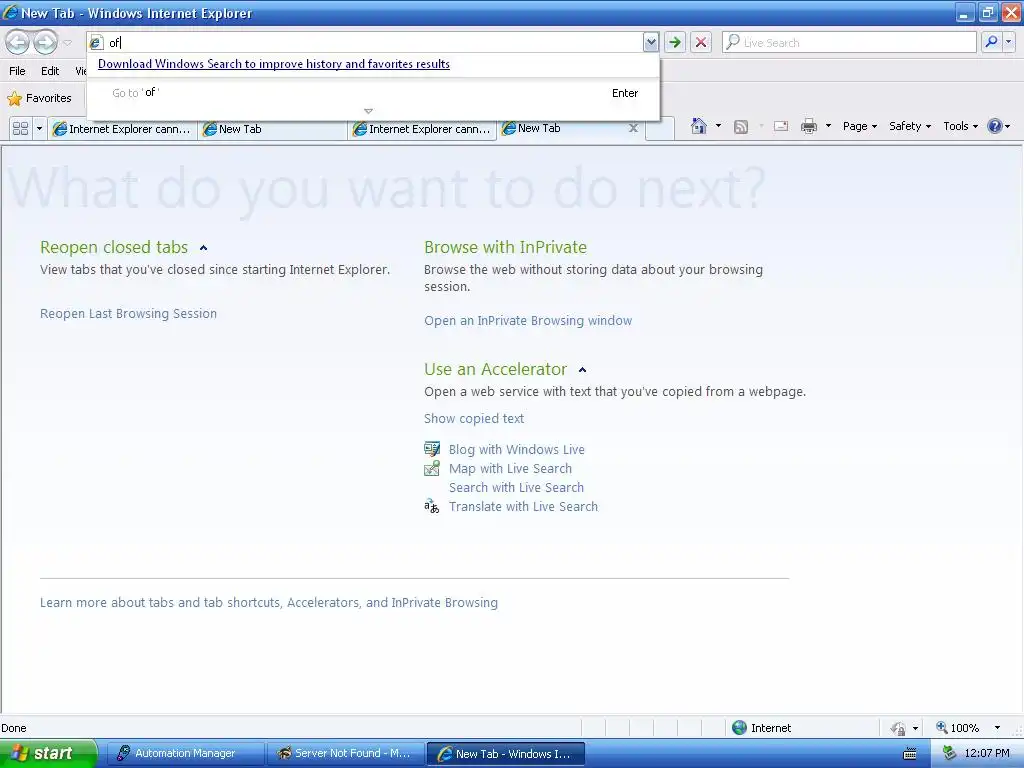1024x768 pixels.
Task: Click the 12:07 PM system clock
Action: pos(987,753)
